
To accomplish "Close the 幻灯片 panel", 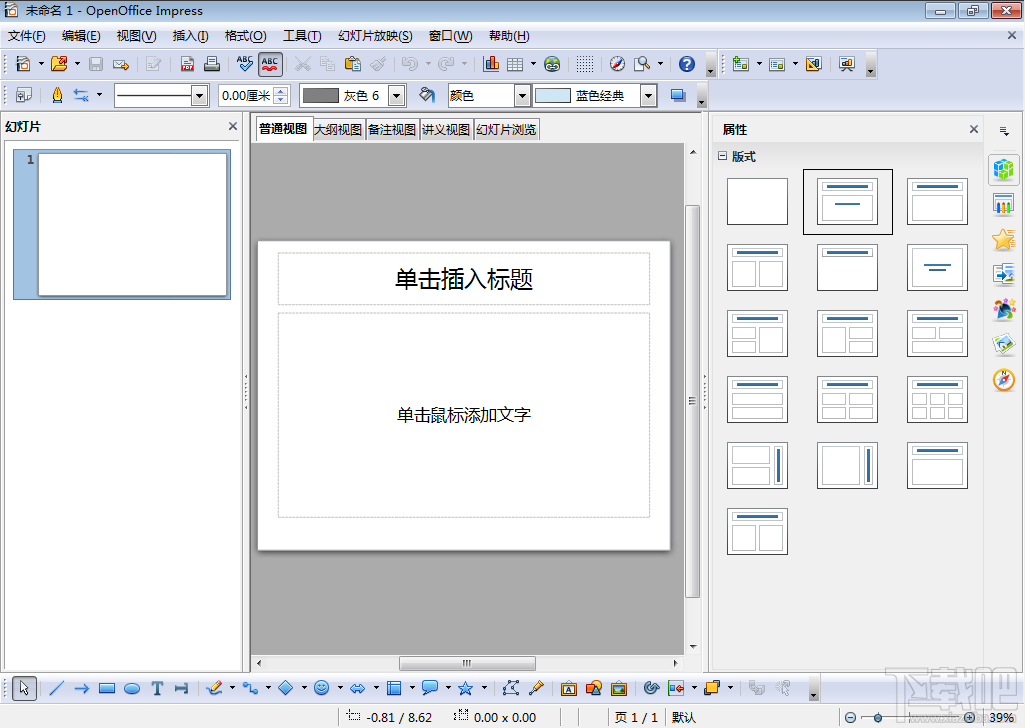I will coord(233,126).
